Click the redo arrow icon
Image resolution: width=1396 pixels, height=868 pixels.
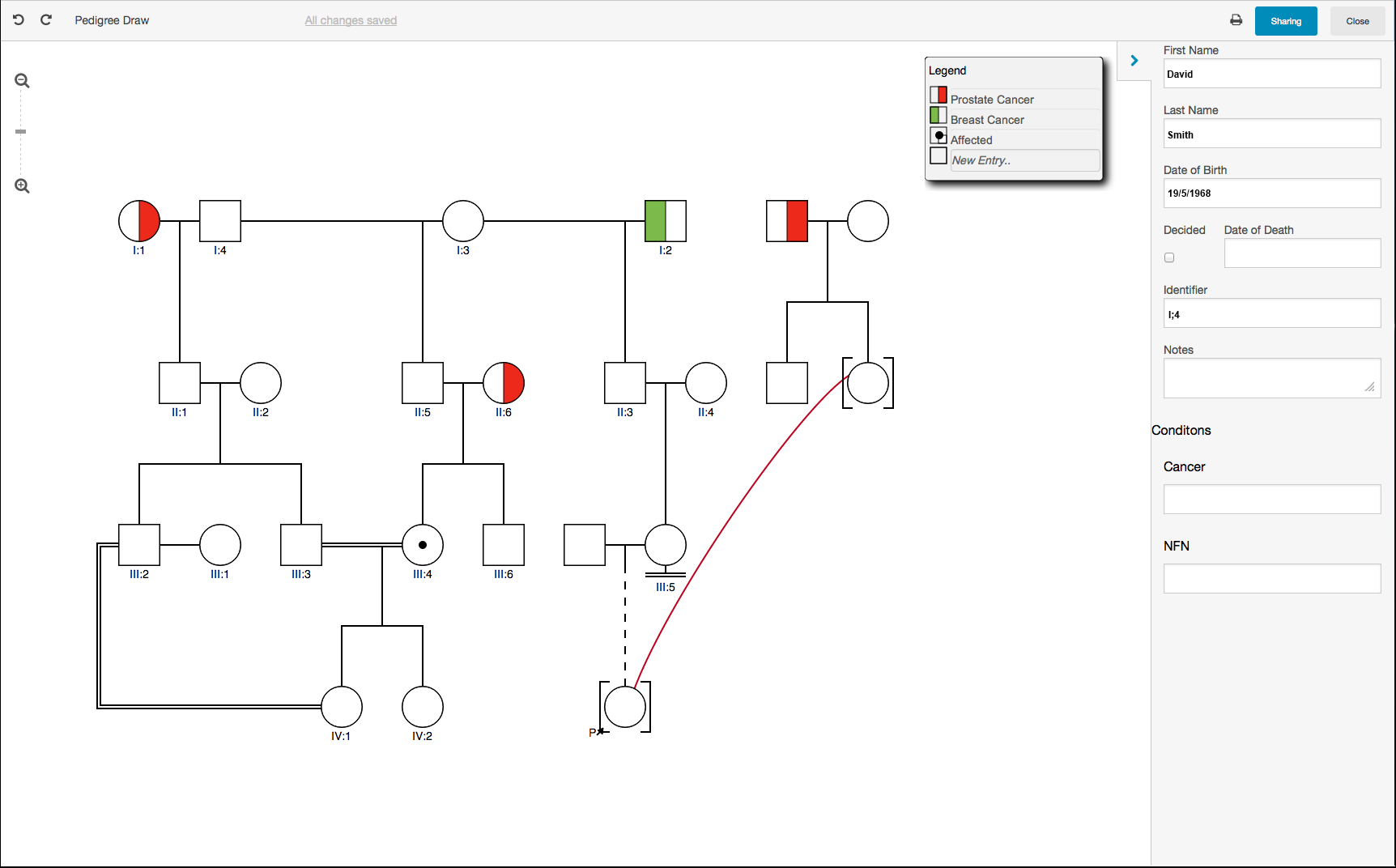(46, 19)
